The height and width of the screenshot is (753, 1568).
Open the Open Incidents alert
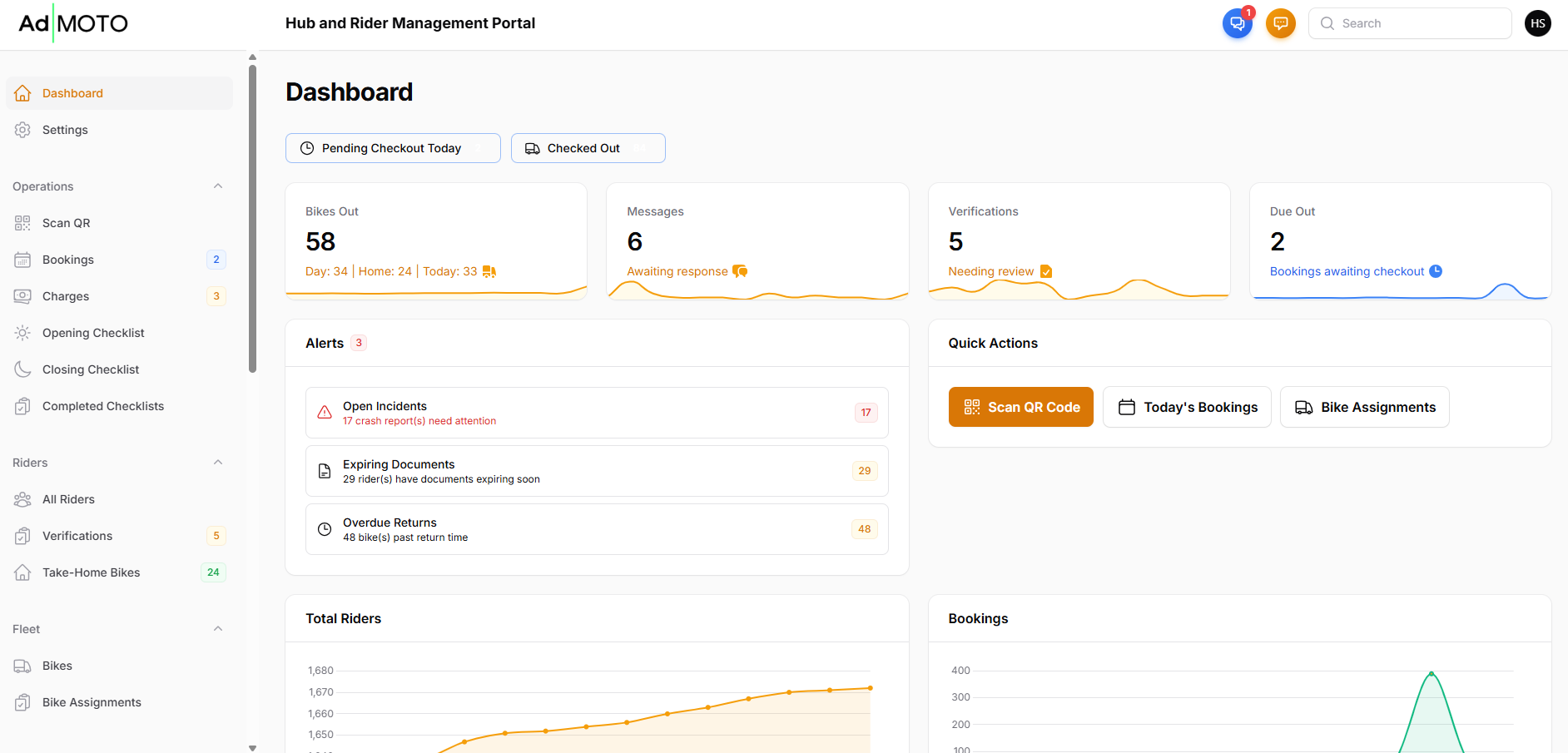click(x=596, y=413)
